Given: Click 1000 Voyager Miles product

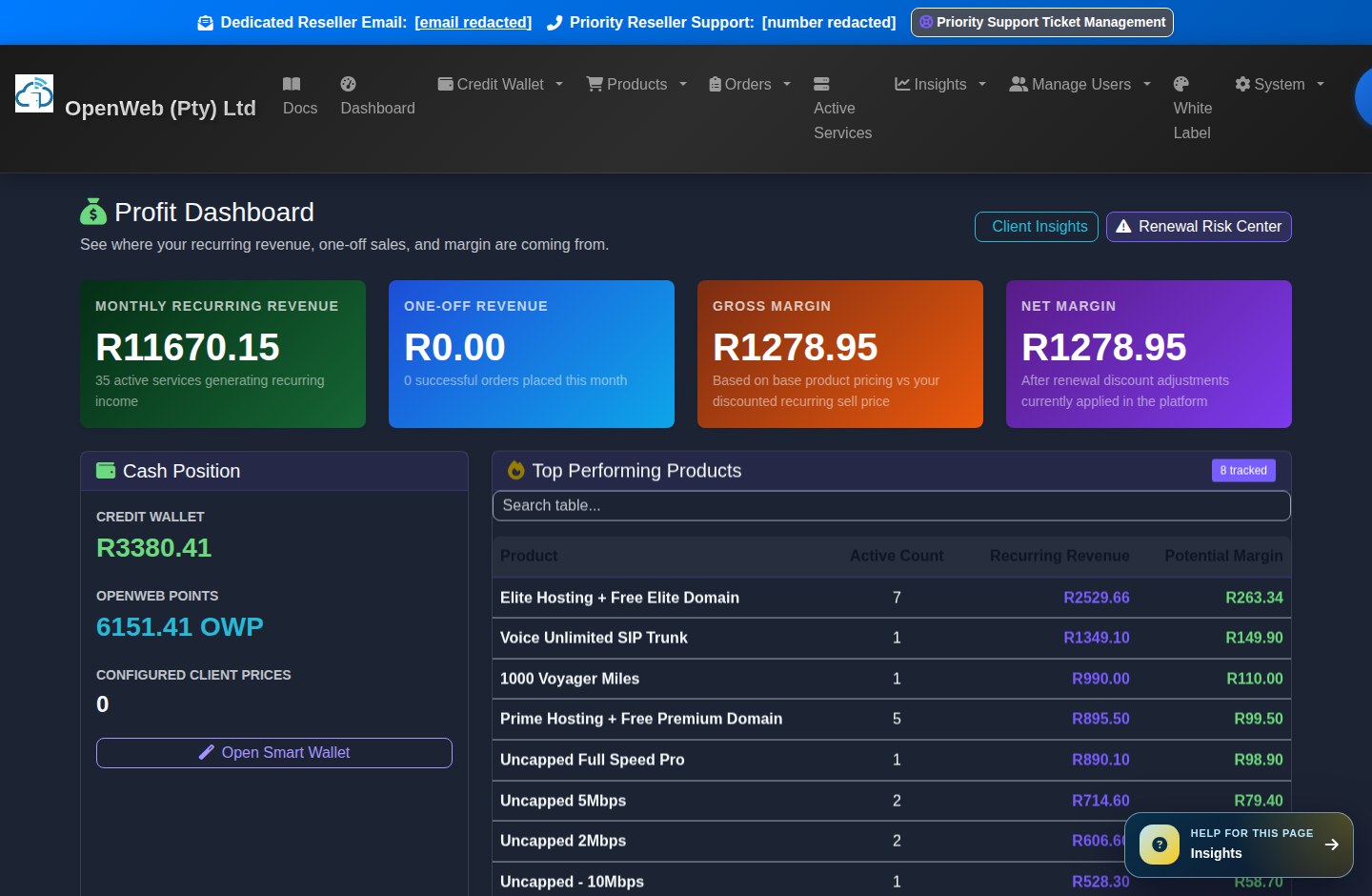Looking at the screenshot, I should pos(570,679).
